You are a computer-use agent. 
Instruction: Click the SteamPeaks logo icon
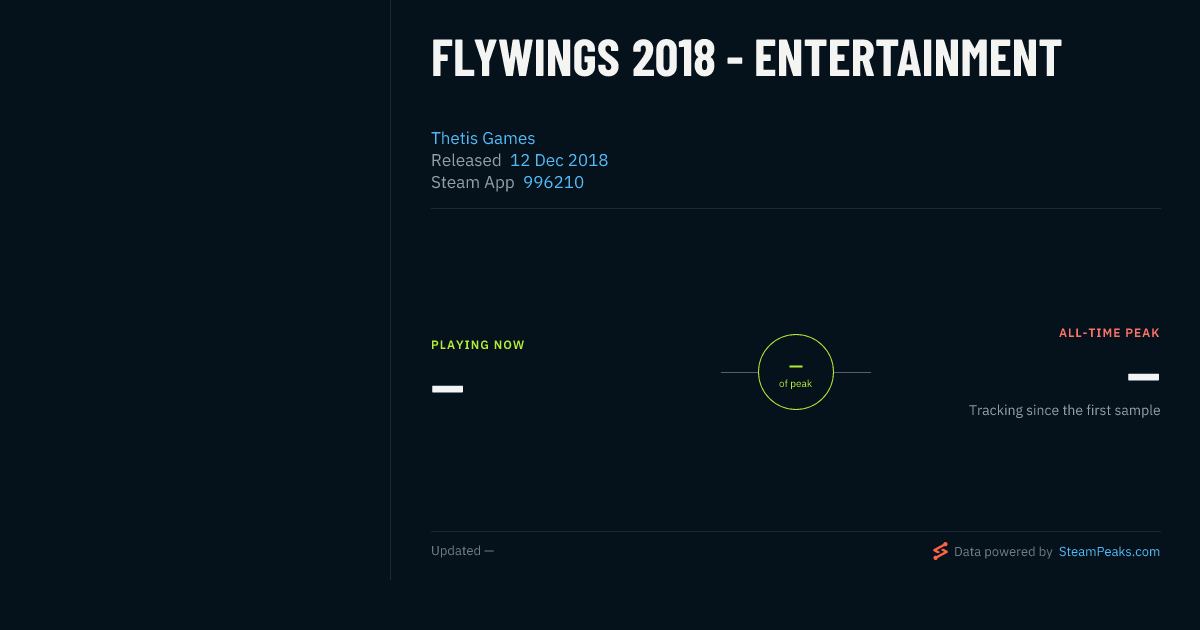(940, 551)
